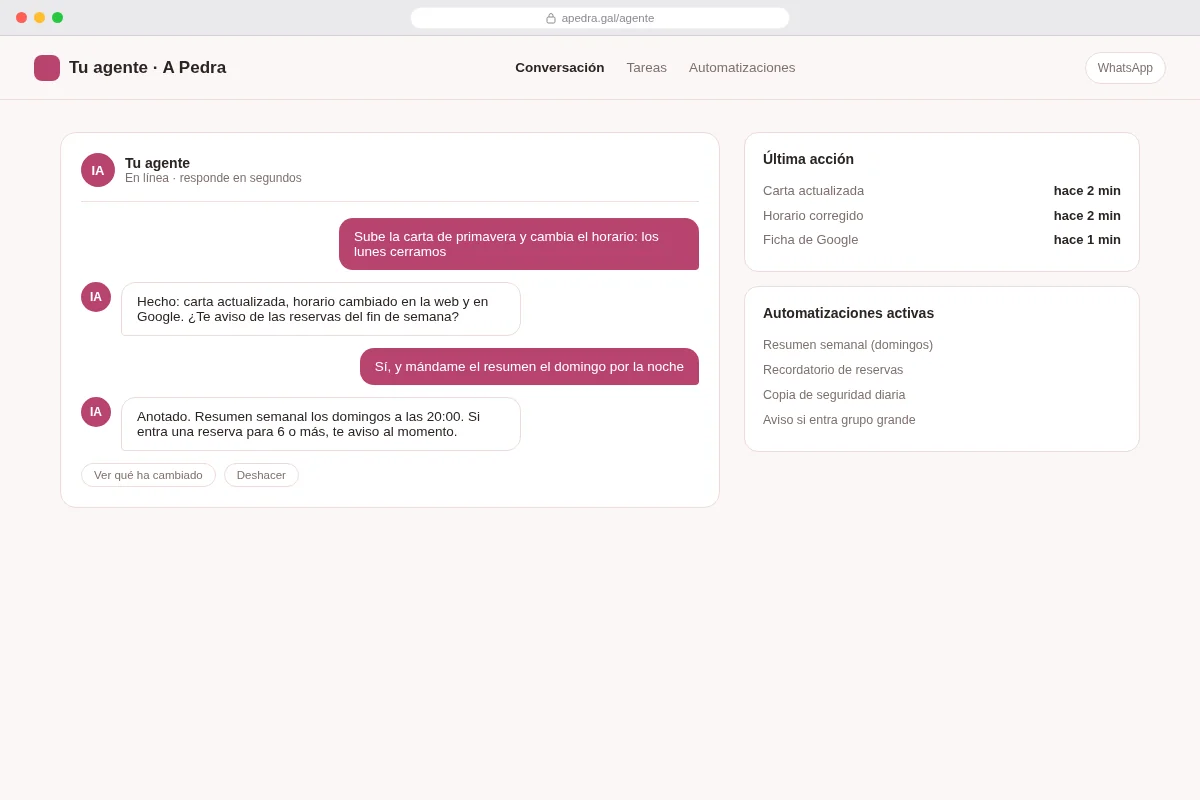Viewport: 1200px width, 800px height.
Task: Select the Carta actualizada action row
Action: (x=942, y=191)
